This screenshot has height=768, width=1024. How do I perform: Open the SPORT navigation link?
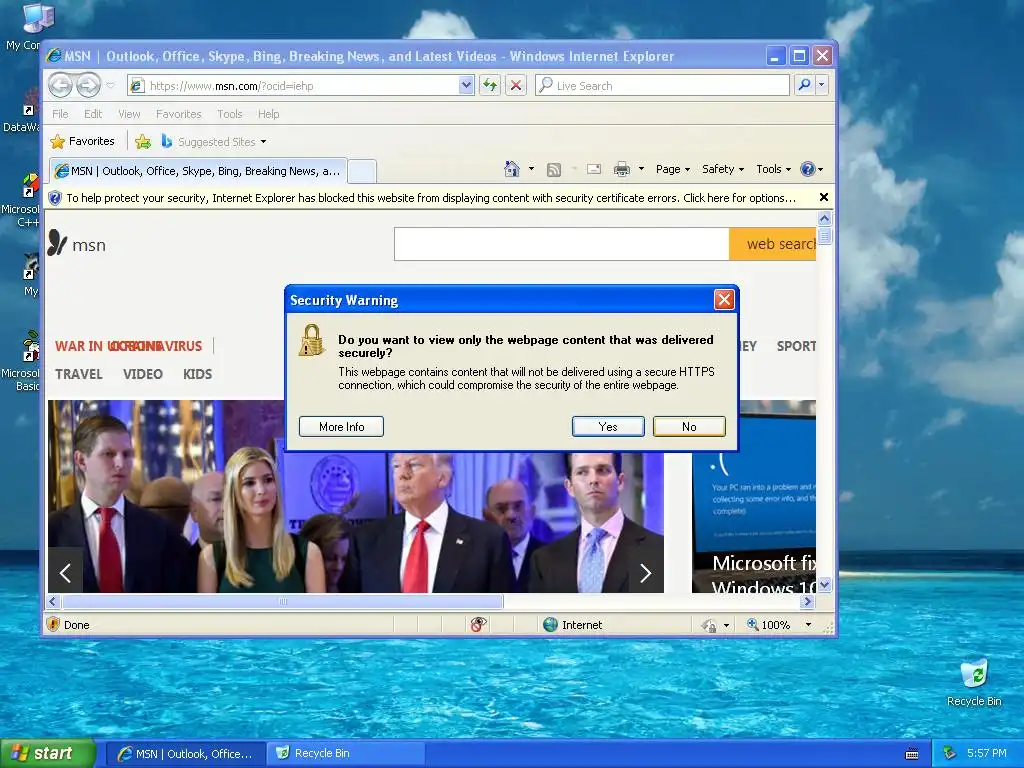796,346
